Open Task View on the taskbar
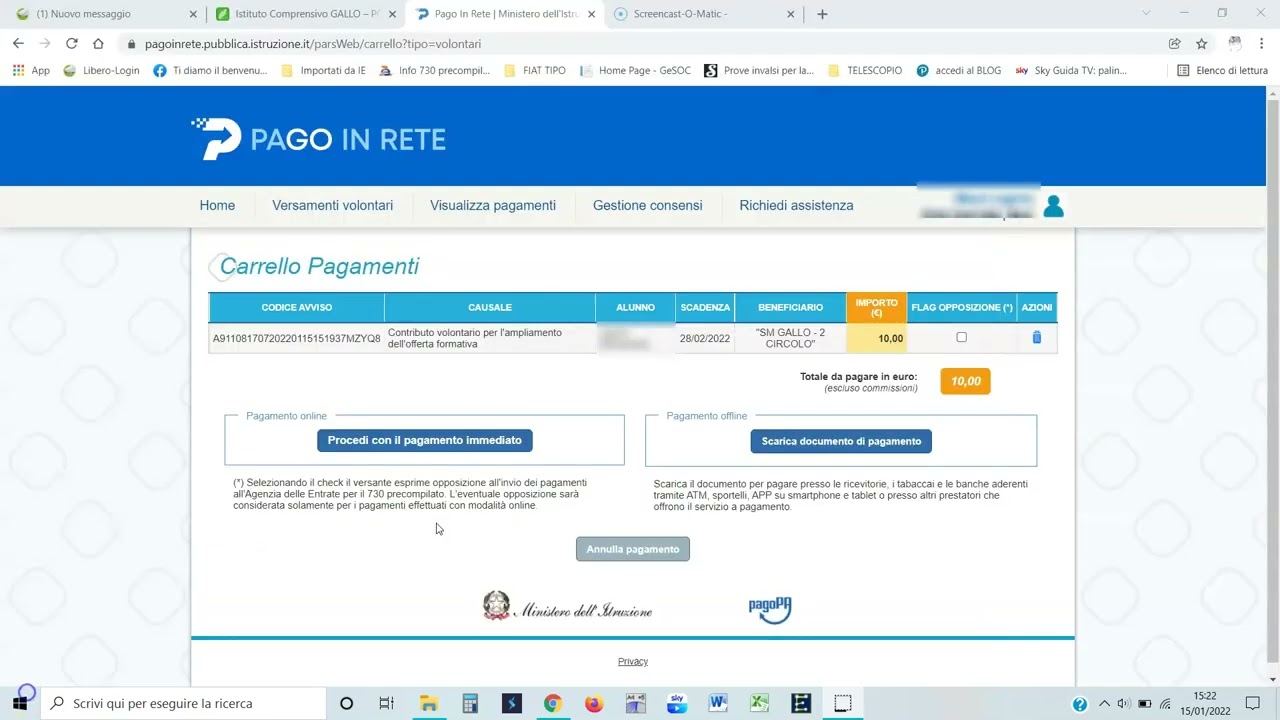The width and height of the screenshot is (1280, 720). coord(387,703)
